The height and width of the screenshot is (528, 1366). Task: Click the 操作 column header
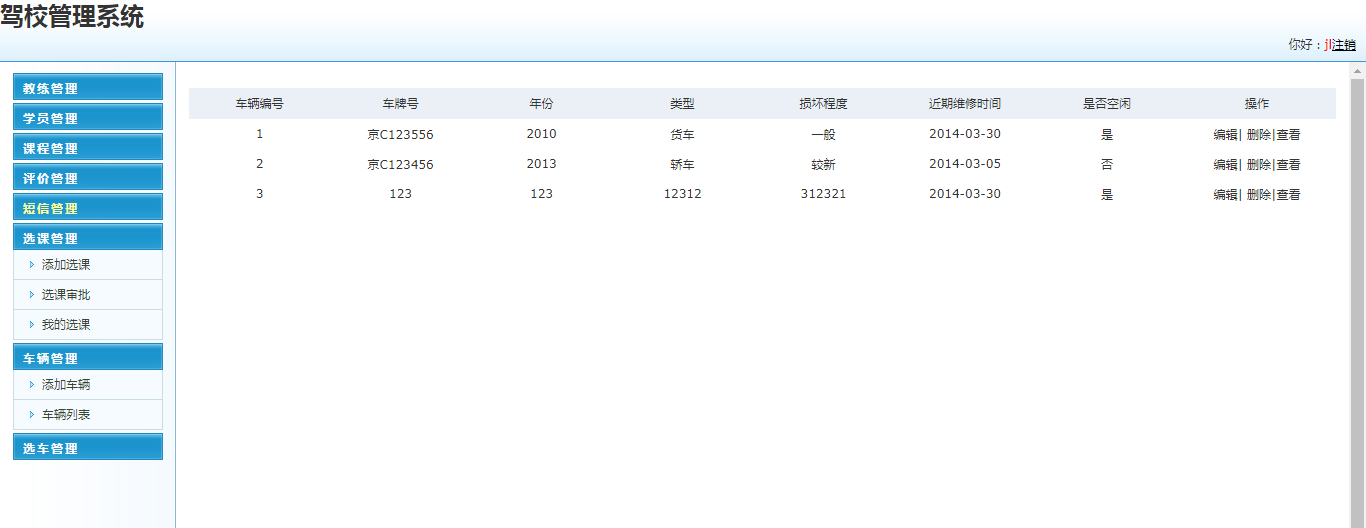[1257, 104]
